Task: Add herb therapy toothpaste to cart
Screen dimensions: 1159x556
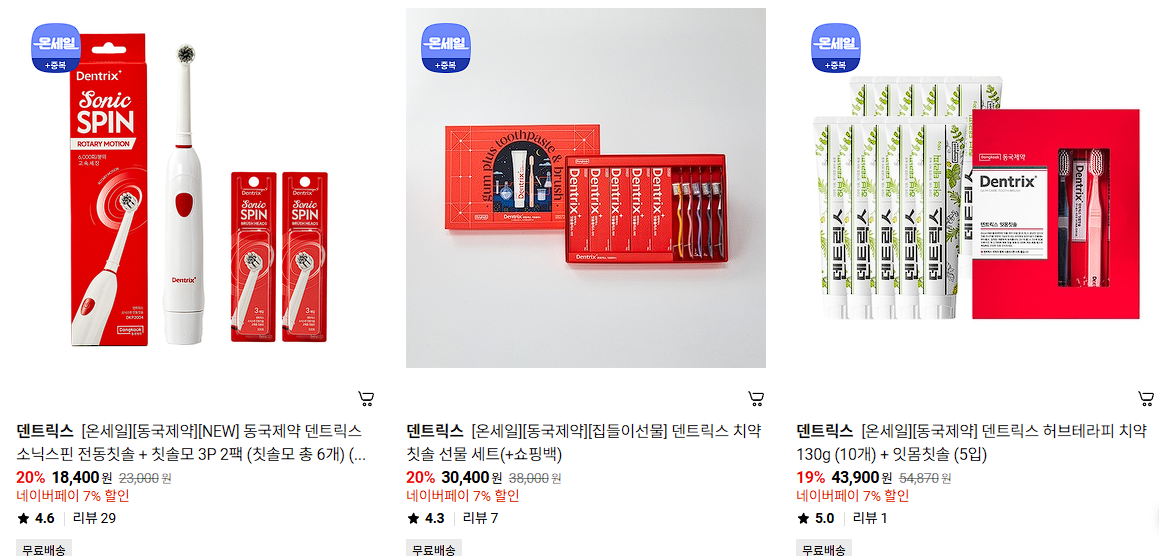Action: click(1146, 399)
